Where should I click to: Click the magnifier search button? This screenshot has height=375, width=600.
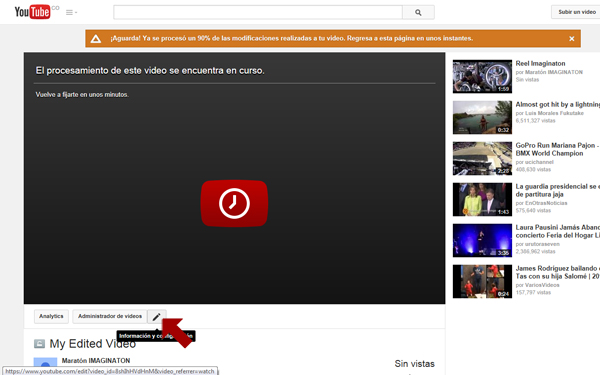pyautogui.click(x=418, y=13)
